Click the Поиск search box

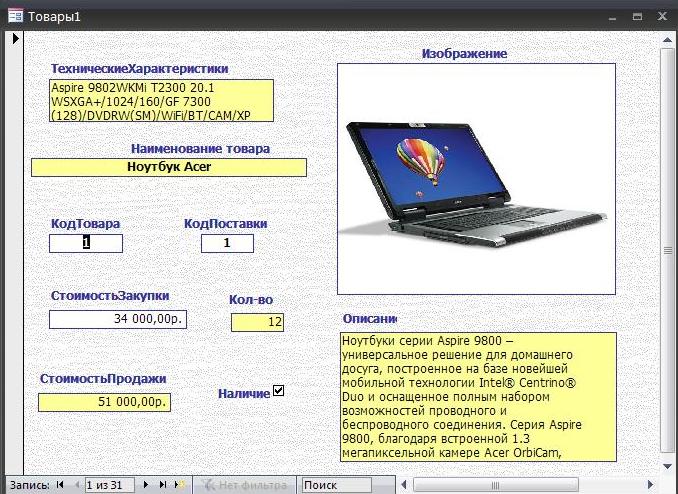coord(337,485)
